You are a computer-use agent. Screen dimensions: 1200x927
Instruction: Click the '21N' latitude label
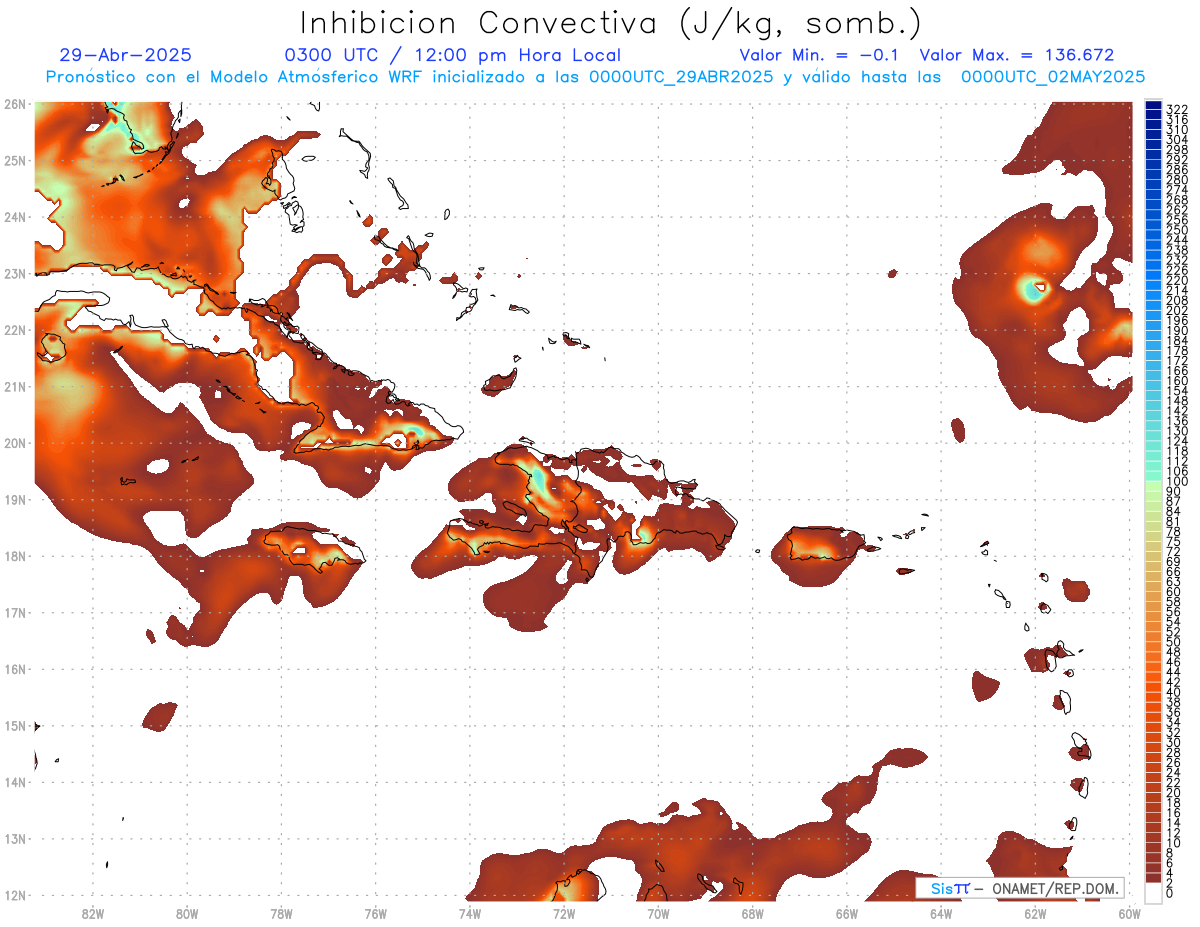[14, 386]
